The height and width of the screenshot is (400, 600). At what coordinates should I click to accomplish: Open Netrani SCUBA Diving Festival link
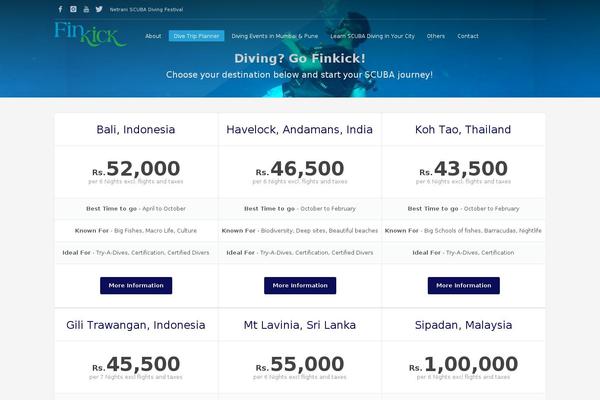point(146,10)
